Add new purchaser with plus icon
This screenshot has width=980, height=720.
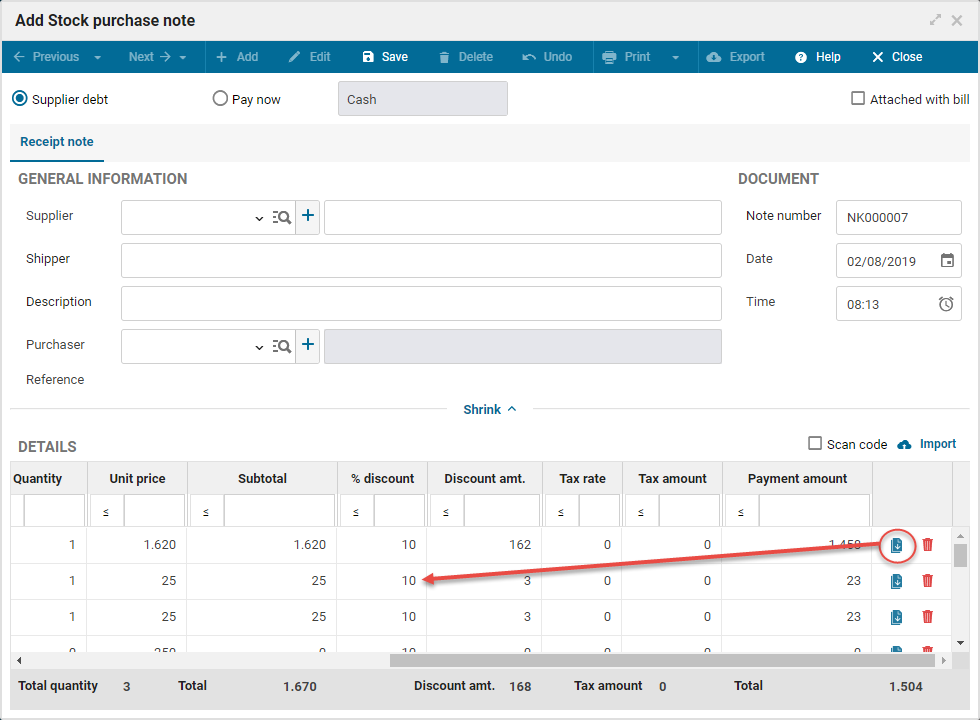308,345
